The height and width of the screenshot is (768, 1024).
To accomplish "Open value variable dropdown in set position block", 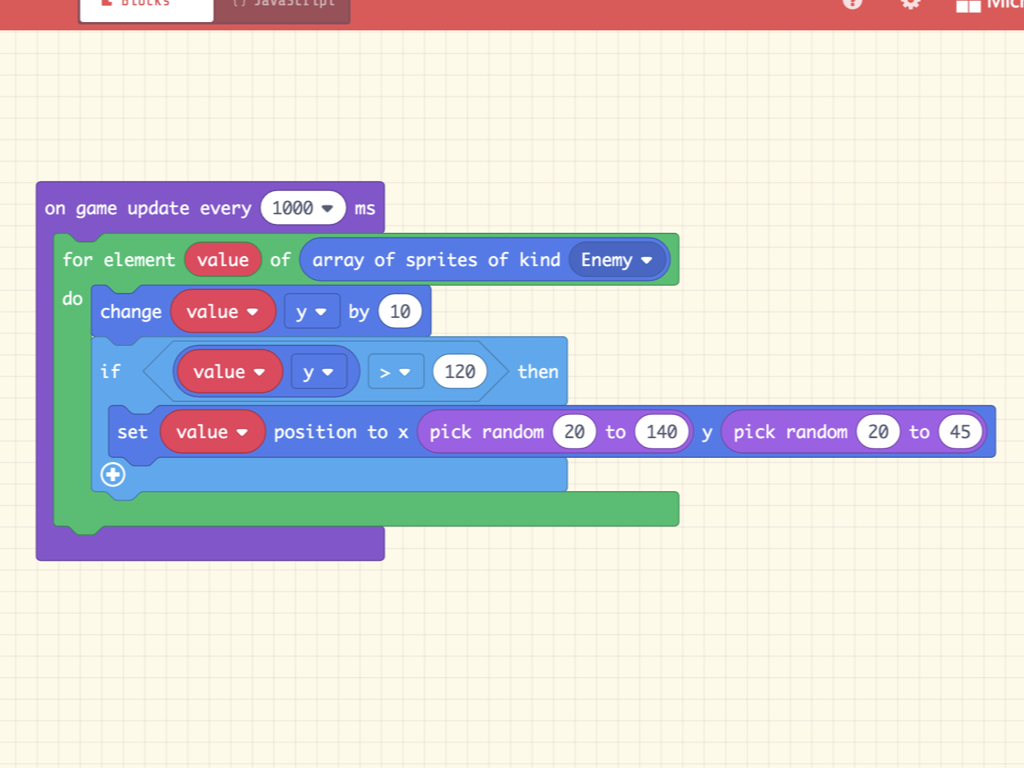I will [x=212, y=432].
